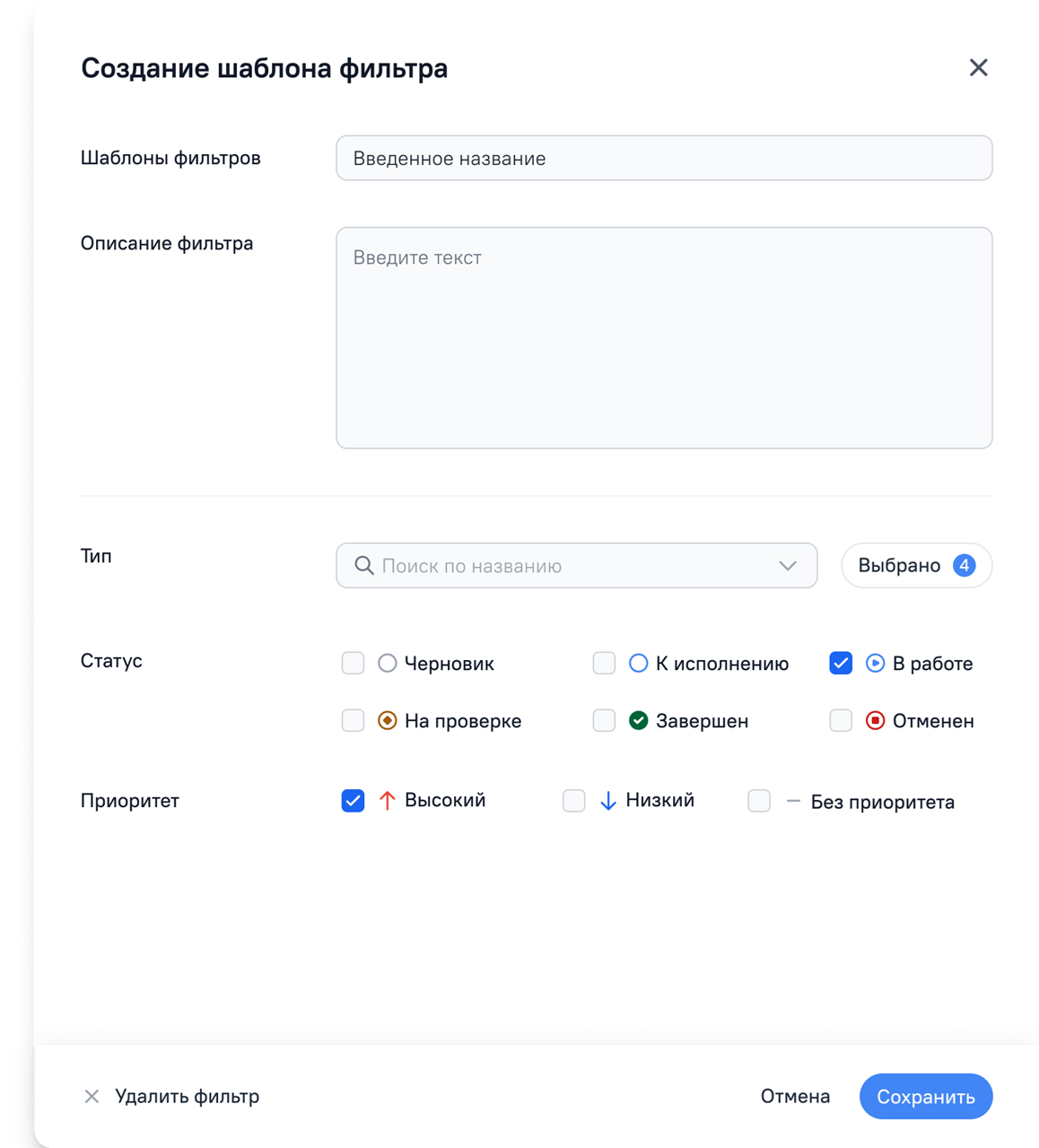This screenshot has height=1148, width=1039.
Task: Uncheck the В работе status checkbox
Action: point(841,664)
